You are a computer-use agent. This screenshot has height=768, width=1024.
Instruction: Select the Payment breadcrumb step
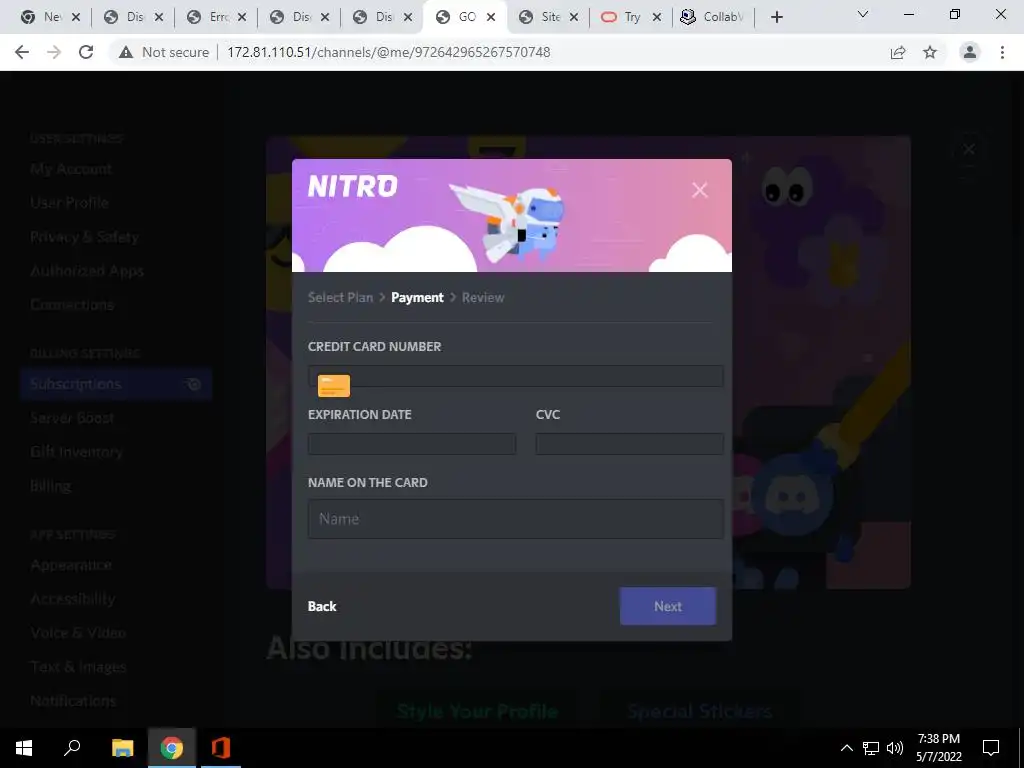click(417, 297)
